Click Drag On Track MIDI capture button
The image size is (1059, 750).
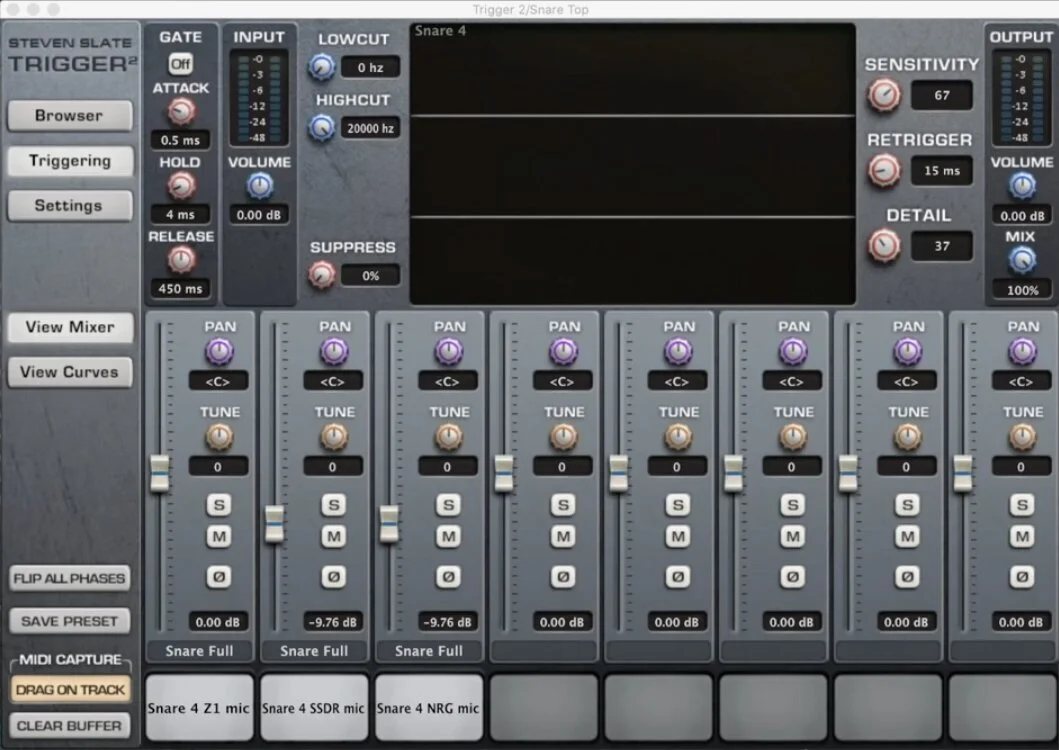[70, 690]
